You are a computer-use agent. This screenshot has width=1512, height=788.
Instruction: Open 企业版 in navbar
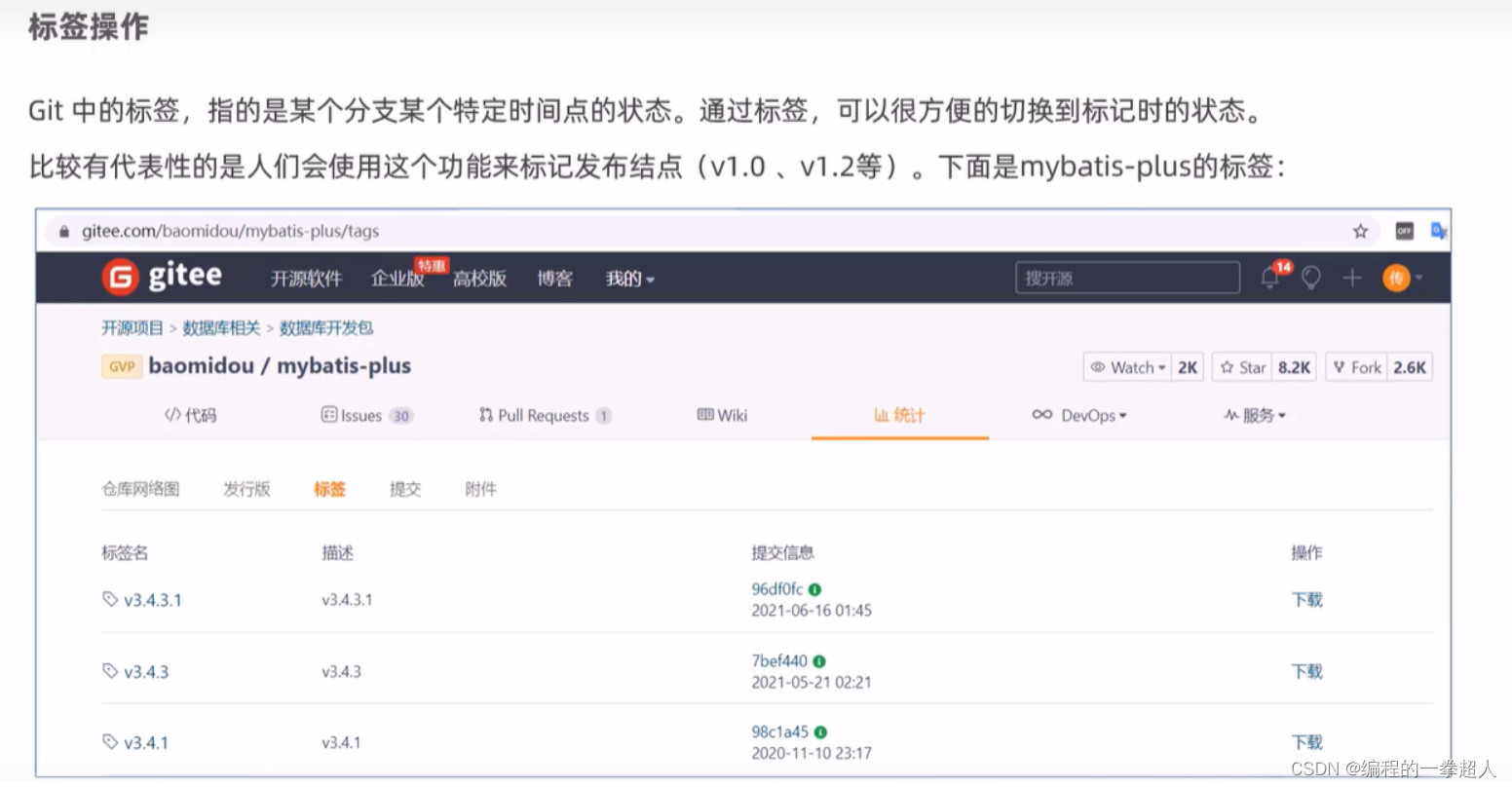pos(397,279)
